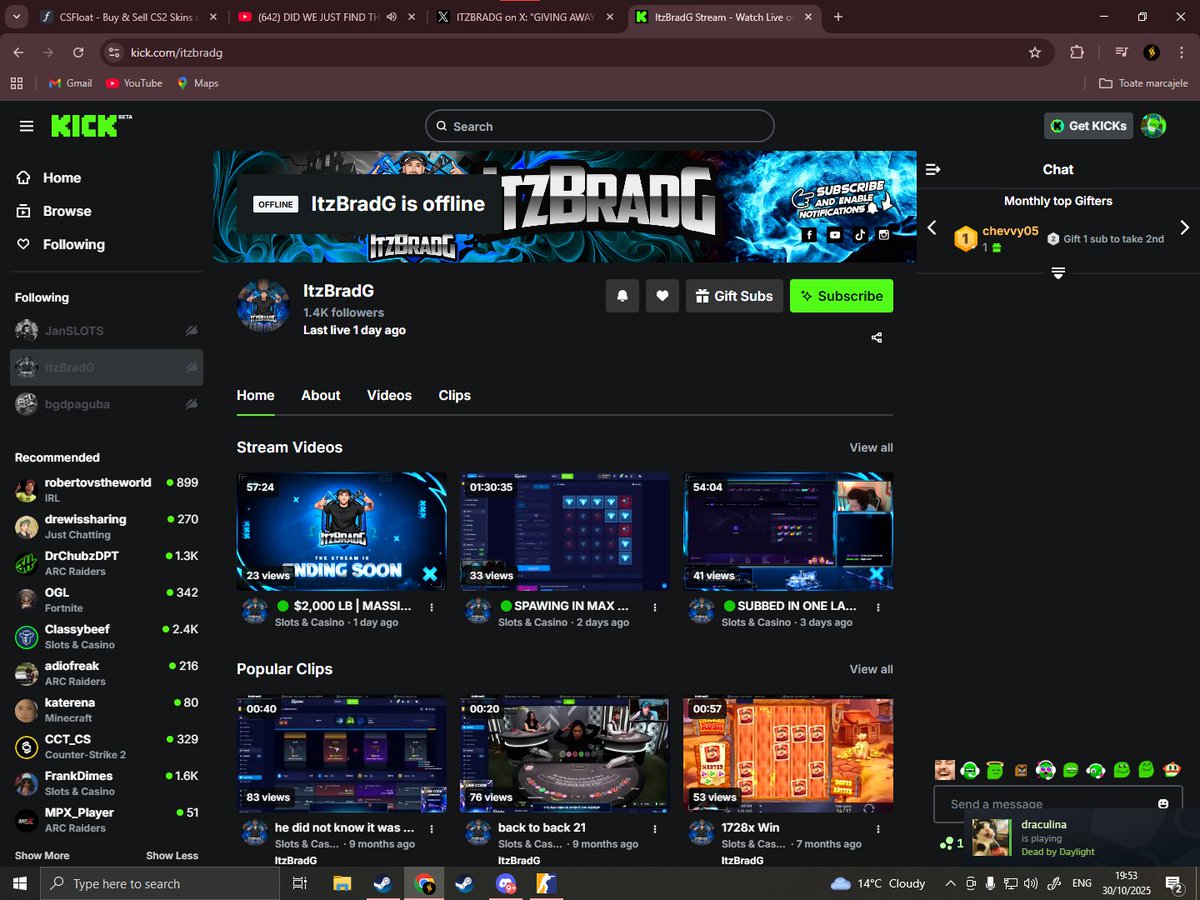The width and height of the screenshot is (1200, 900).
Task: Open JanSLOTS in the Following list
Action: tap(106, 331)
